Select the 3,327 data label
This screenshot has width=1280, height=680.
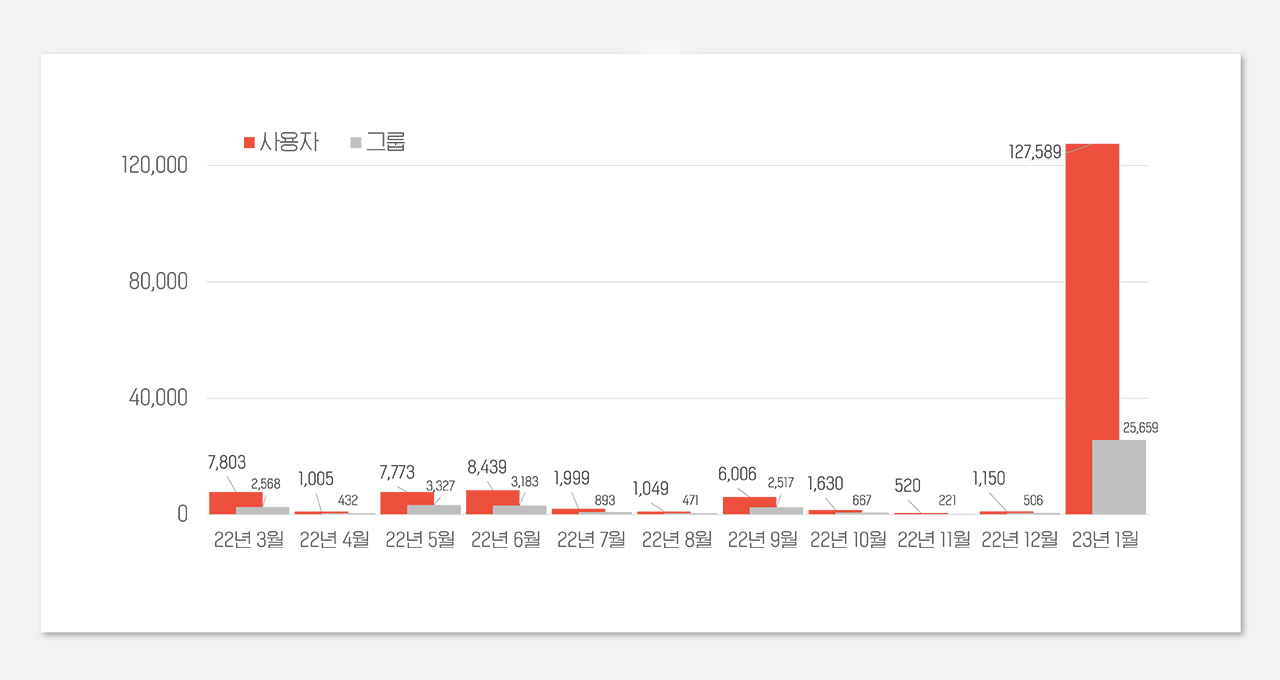[x=440, y=486]
